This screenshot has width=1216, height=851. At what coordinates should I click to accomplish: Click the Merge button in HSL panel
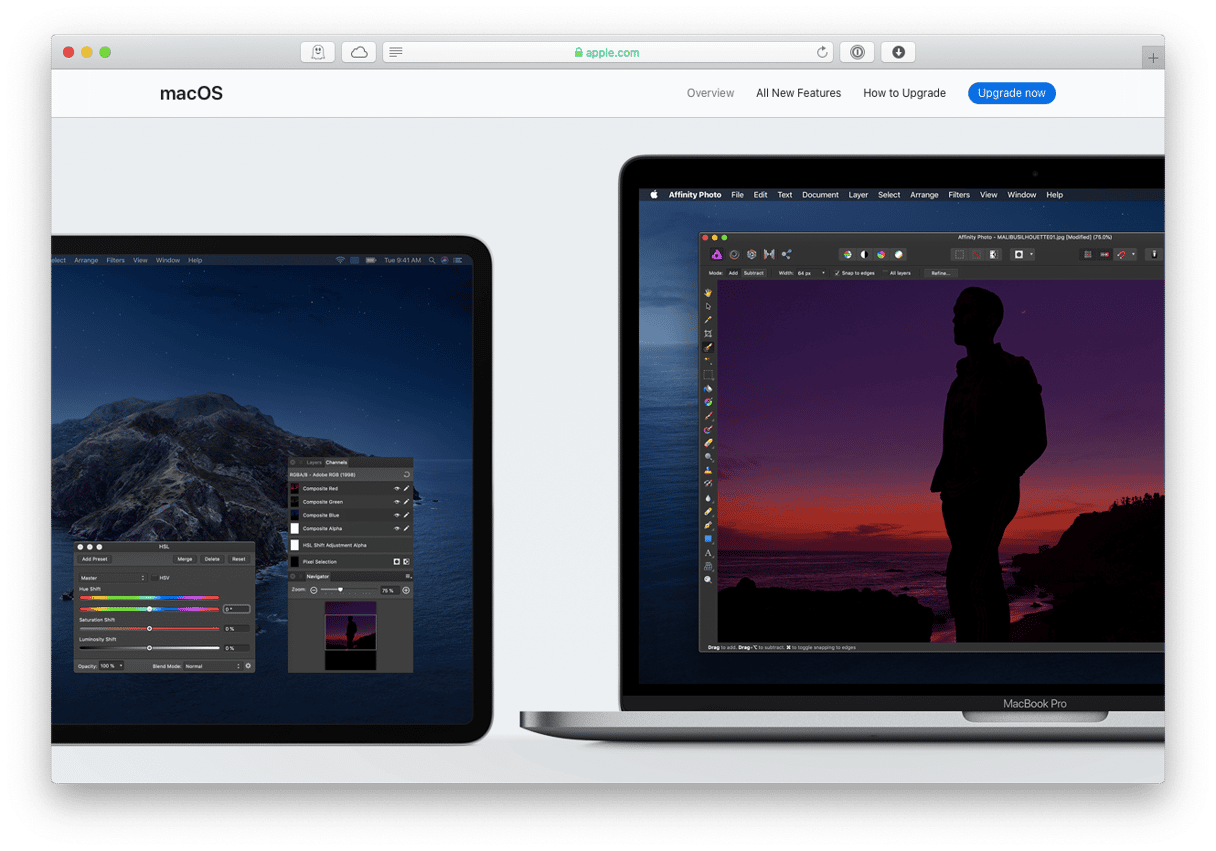click(185, 559)
